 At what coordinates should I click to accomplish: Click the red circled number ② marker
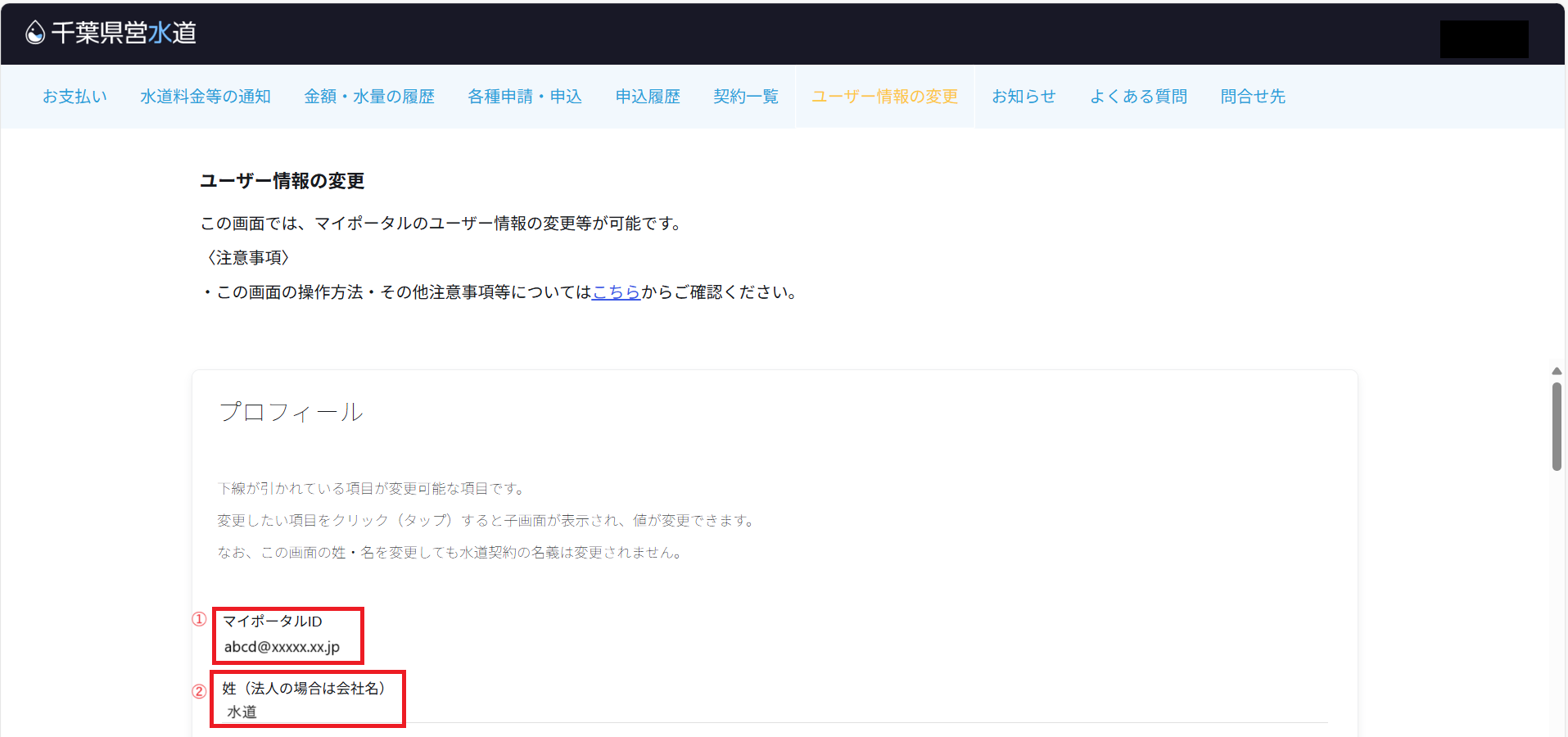click(x=199, y=691)
